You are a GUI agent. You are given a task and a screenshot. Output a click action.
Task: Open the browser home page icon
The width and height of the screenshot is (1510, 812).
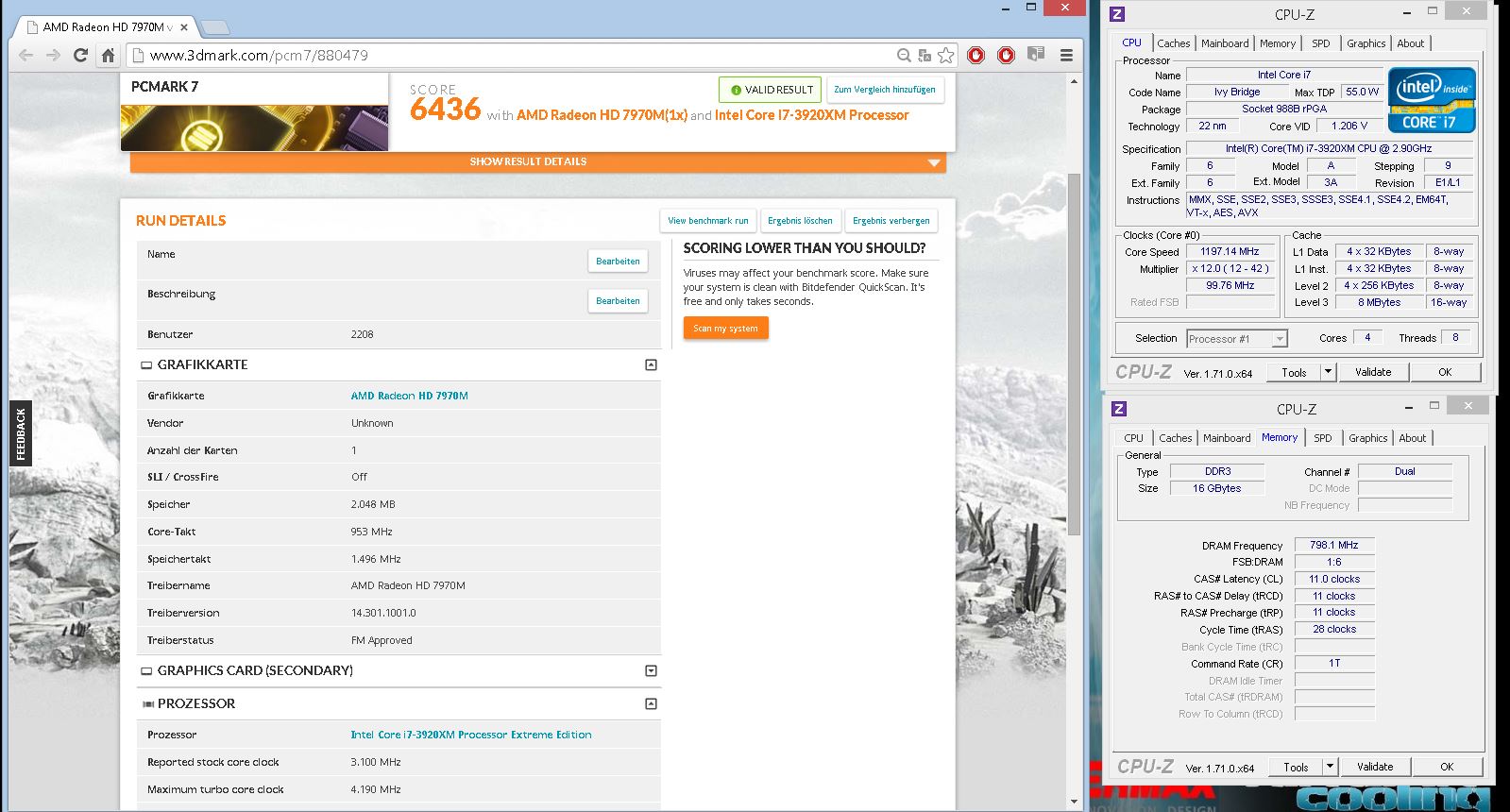pos(108,55)
